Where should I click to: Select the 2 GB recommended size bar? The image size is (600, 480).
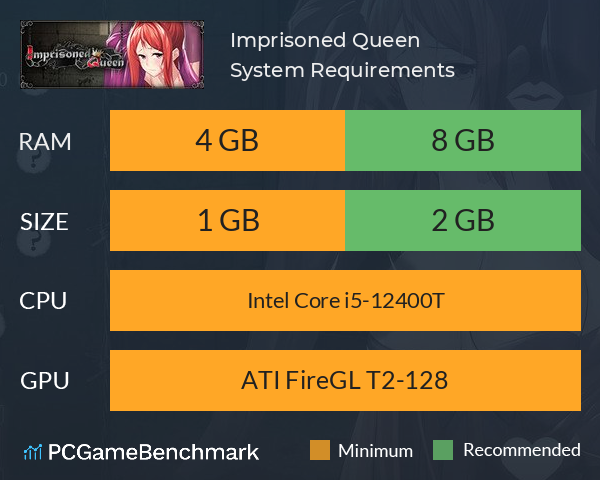pyautogui.click(x=463, y=220)
